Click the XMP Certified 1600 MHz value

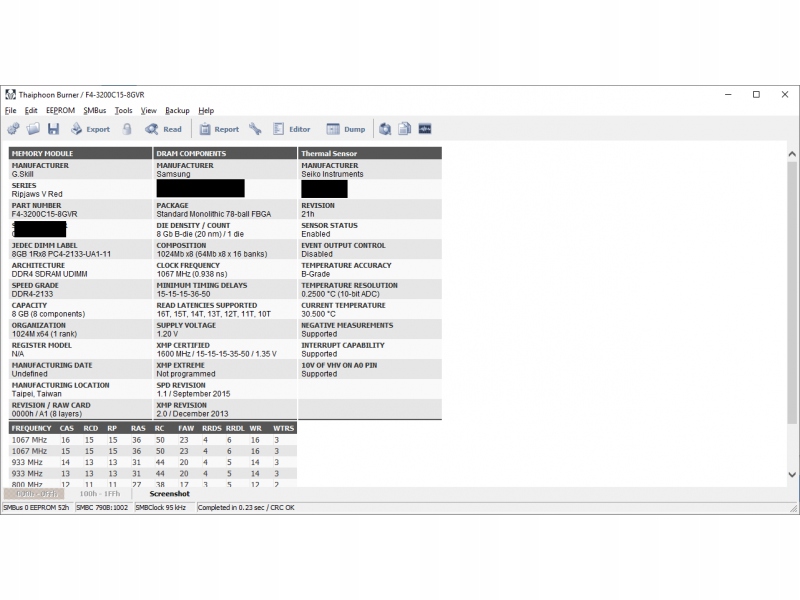click(216, 354)
